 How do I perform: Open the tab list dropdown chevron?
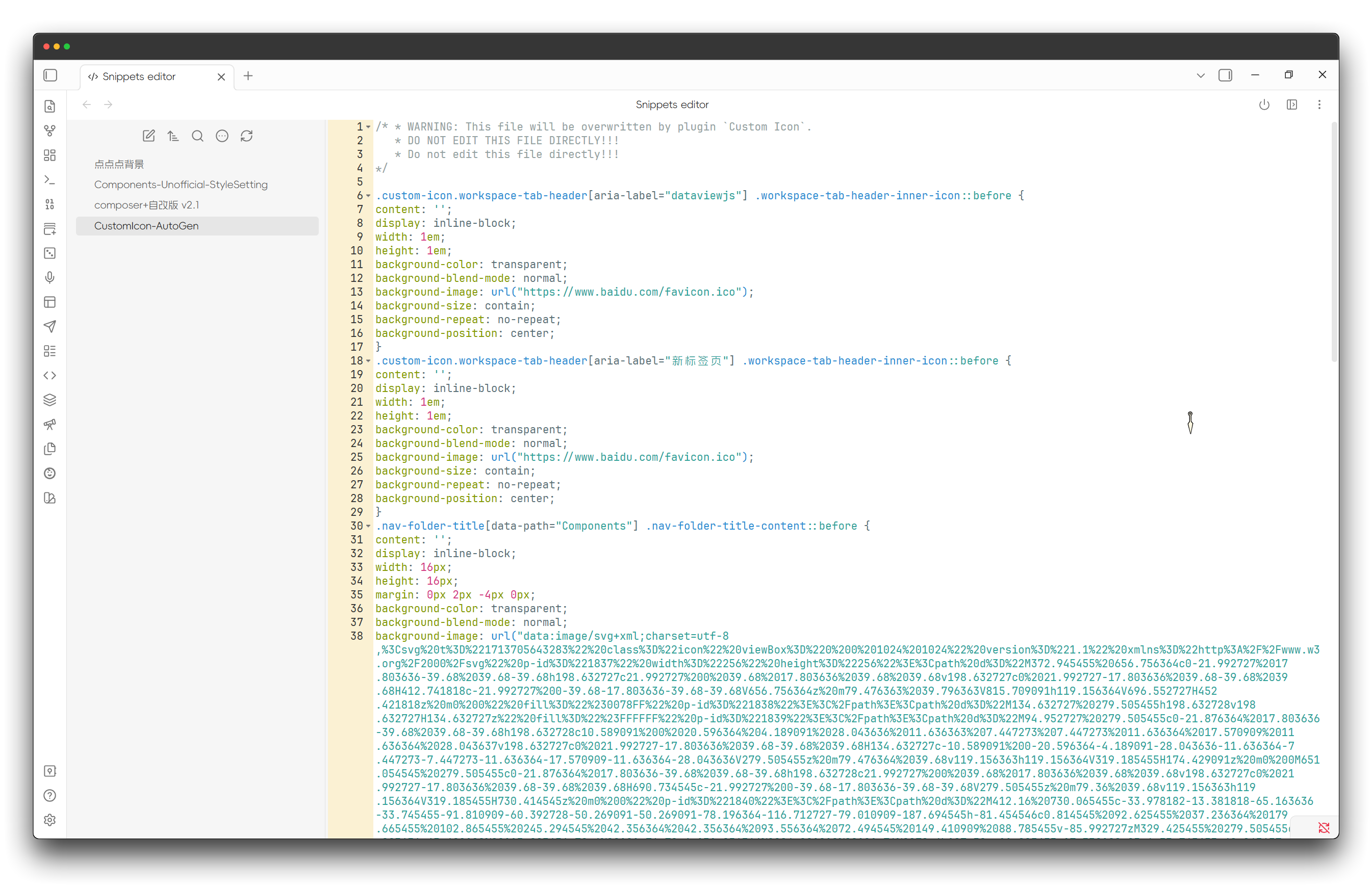coord(1201,75)
